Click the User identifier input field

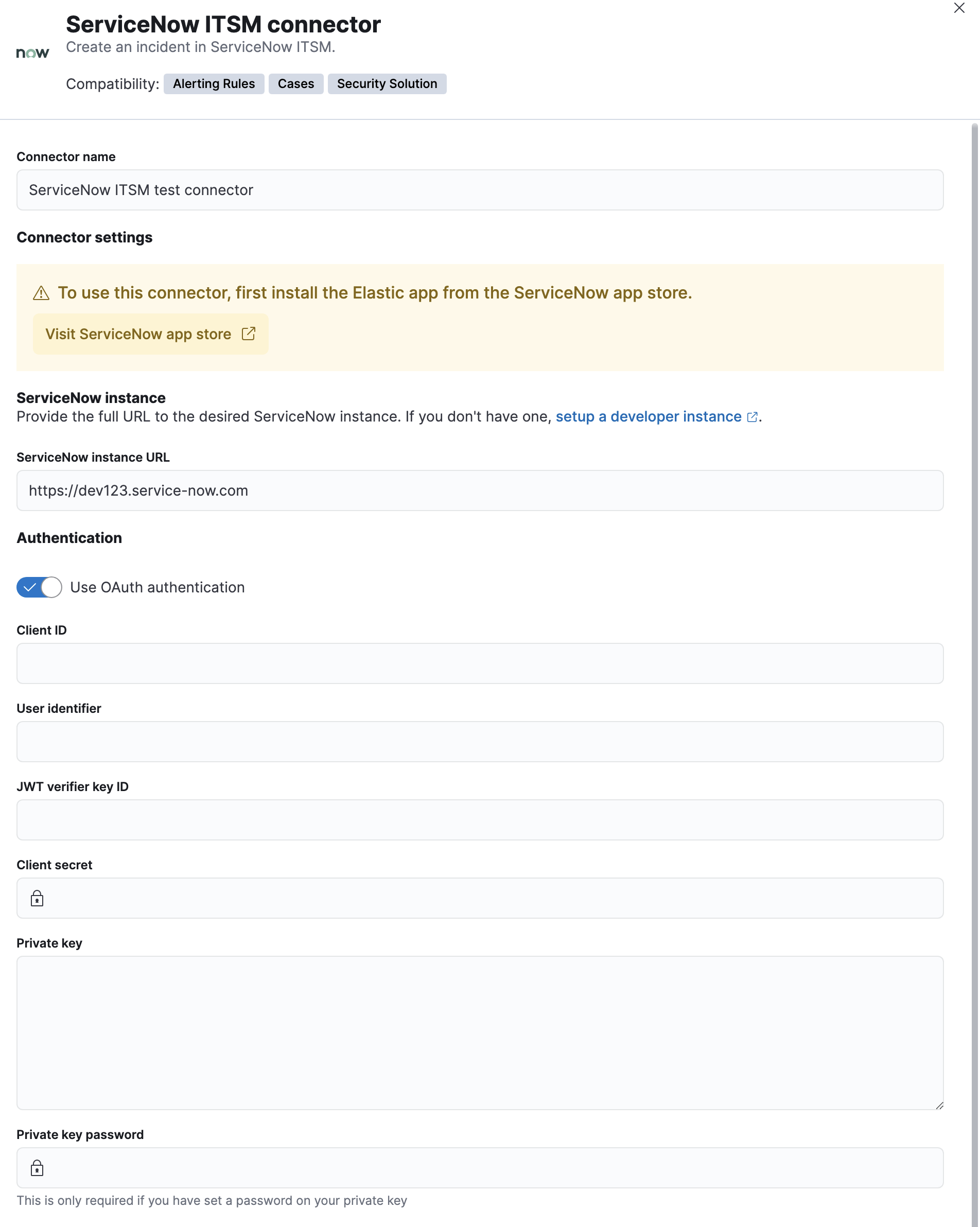(480, 742)
